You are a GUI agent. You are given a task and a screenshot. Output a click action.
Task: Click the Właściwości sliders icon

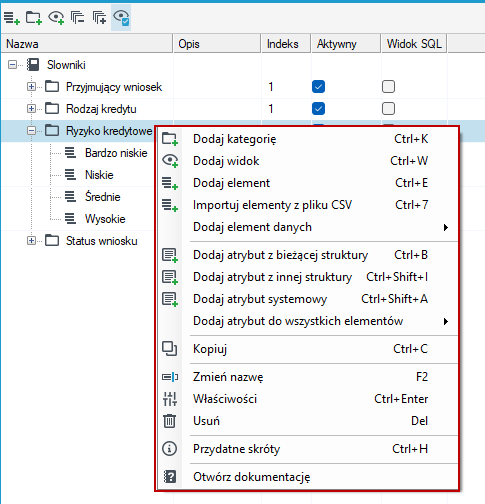point(170,399)
